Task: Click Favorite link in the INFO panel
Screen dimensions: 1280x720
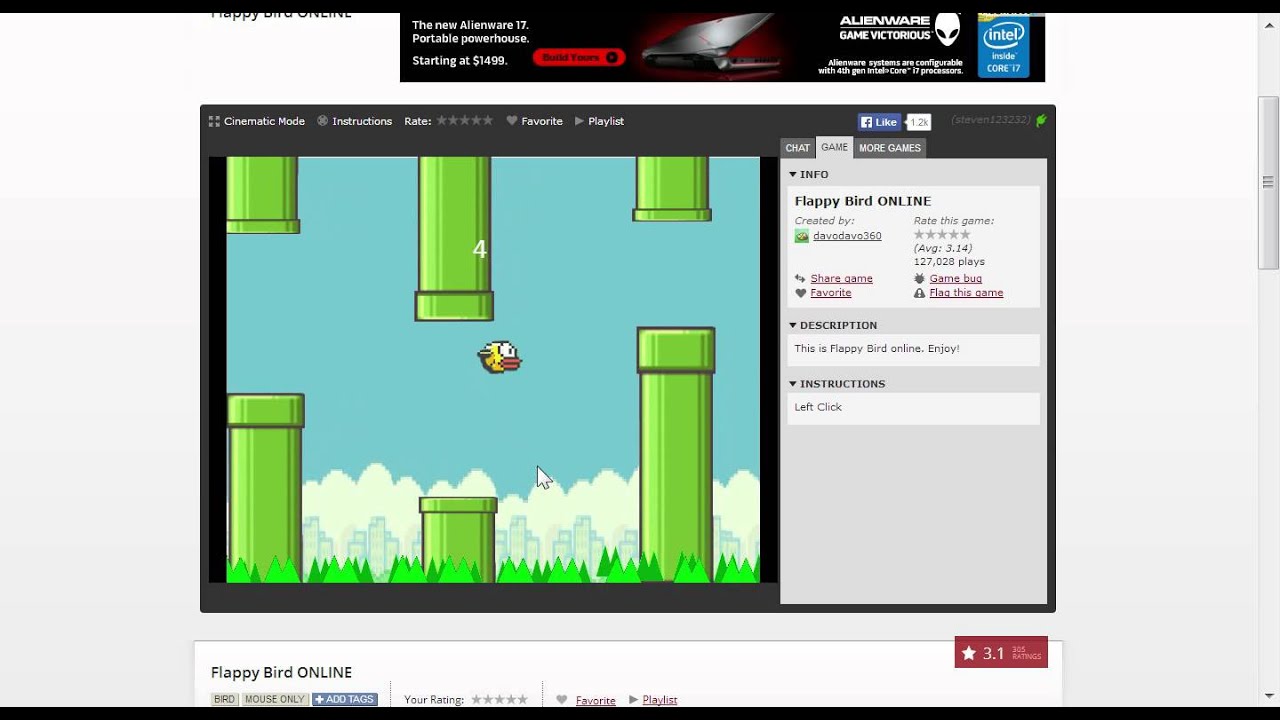Action: click(830, 293)
